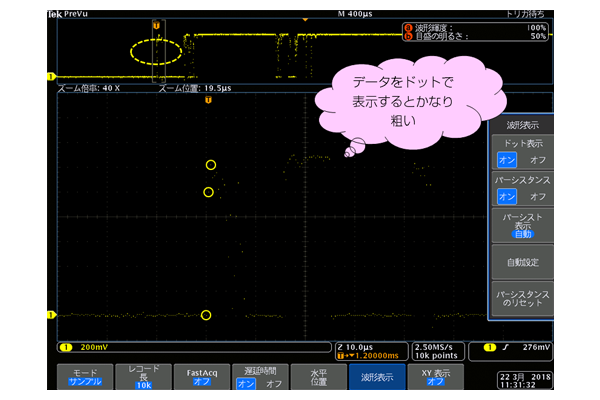The width and height of the screenshot is (600, 400).
Task: Click the zoom box bracket in overview window
Action: (159, 51)
